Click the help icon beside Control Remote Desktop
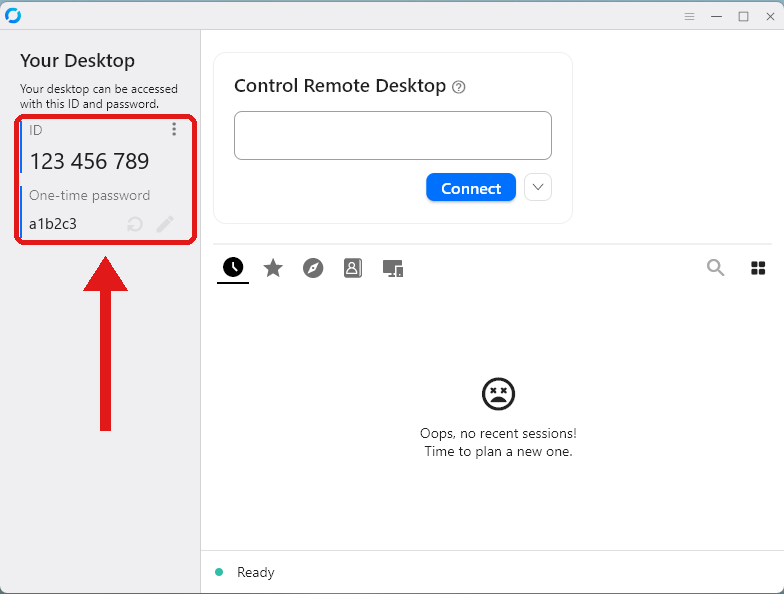784x594 pixels. point(458,87)
